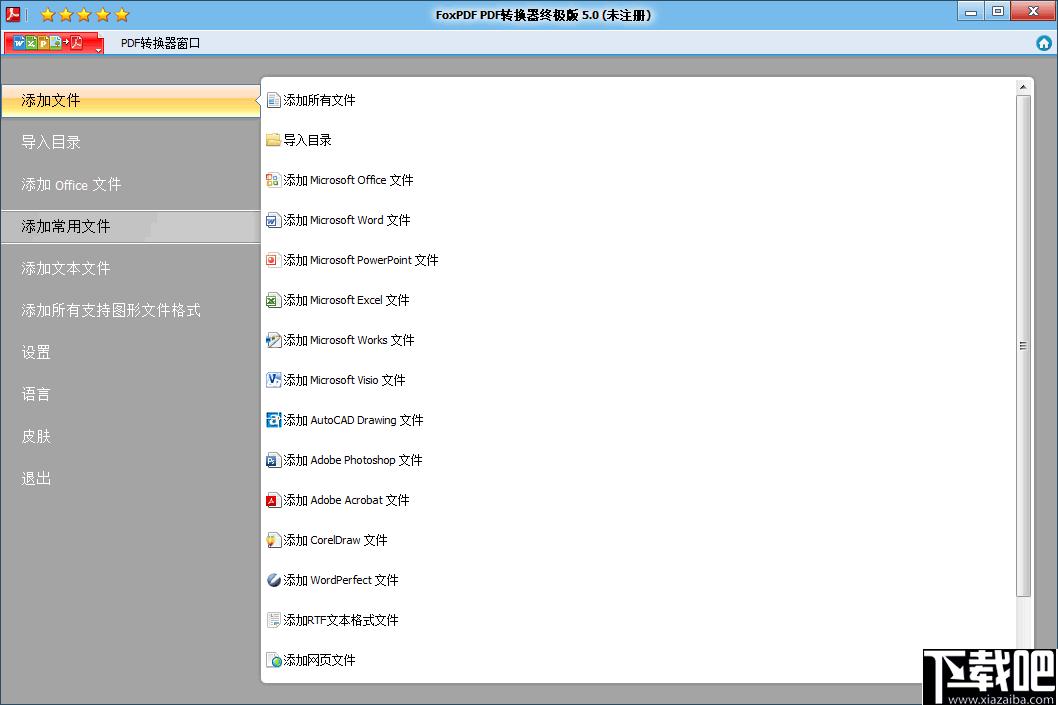Click the Adobe Photoshop file icon
This screenshot has height=705, width=1058.
pos(273,460)
